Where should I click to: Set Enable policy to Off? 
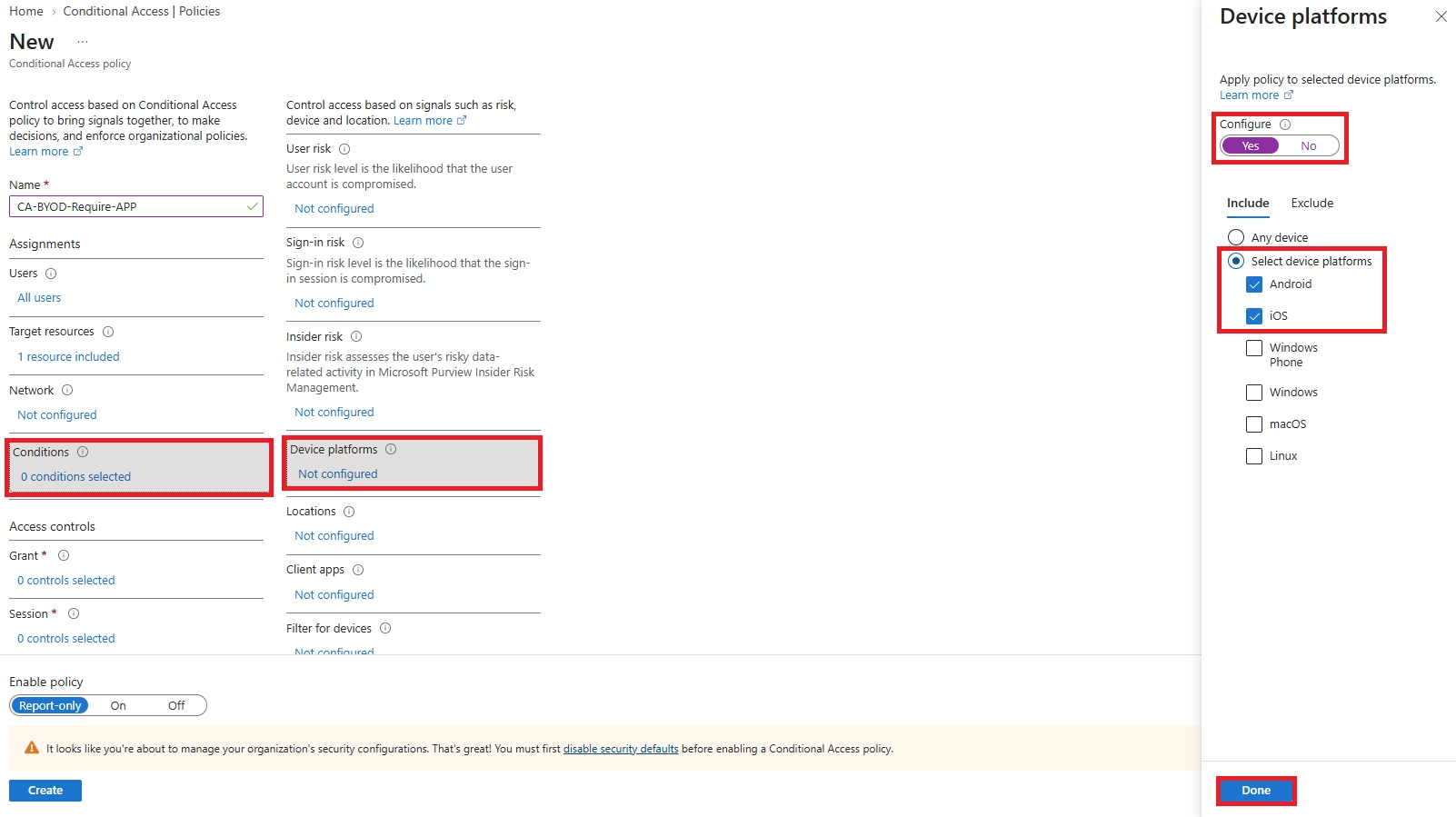point(176,705)
